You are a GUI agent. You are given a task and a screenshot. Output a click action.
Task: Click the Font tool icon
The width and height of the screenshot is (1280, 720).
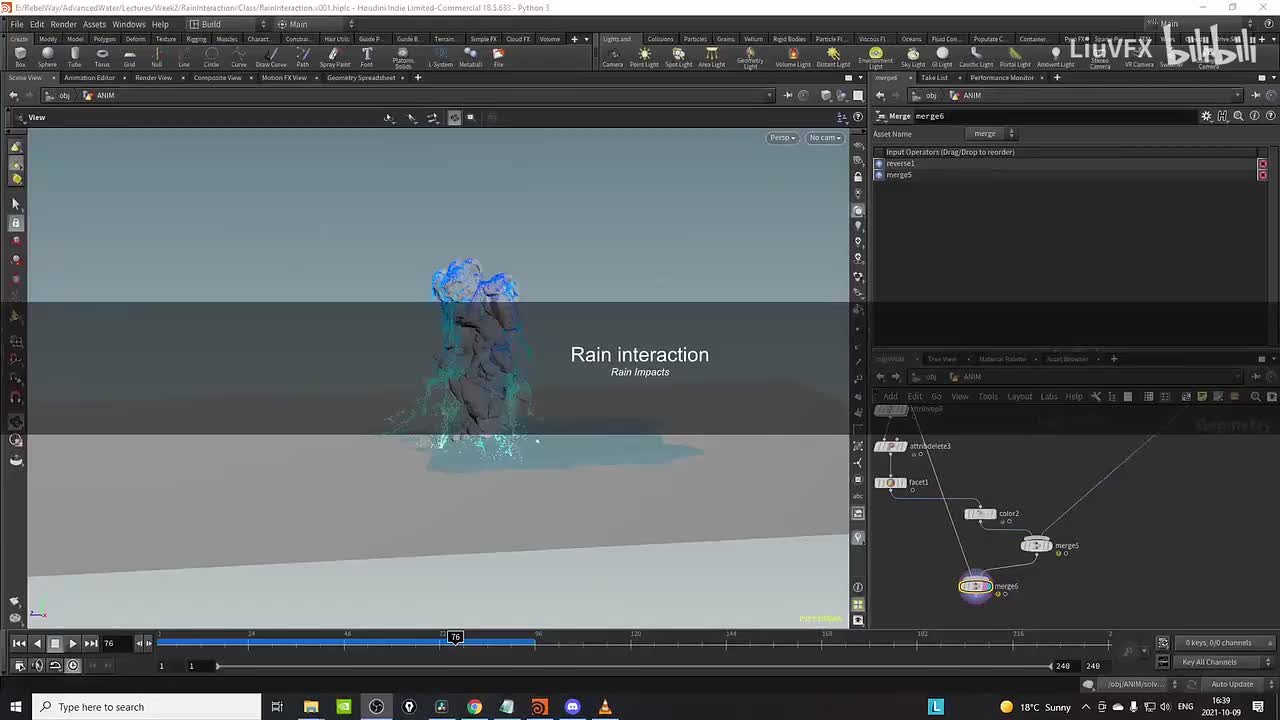(367, 57)
